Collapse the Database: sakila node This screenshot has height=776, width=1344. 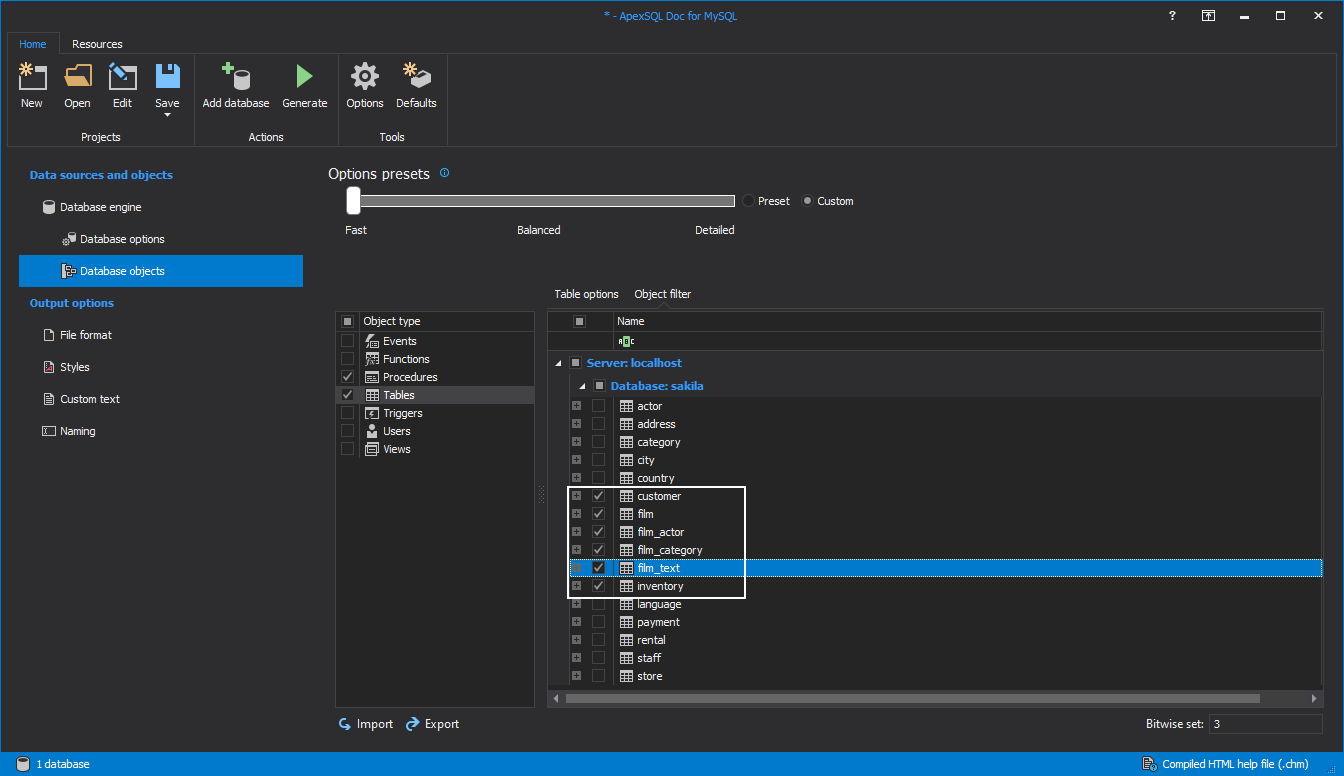[x=582, y=386]
